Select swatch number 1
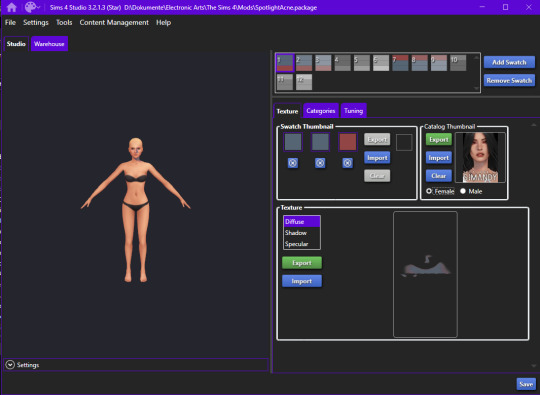 click(x=285, y=63)
